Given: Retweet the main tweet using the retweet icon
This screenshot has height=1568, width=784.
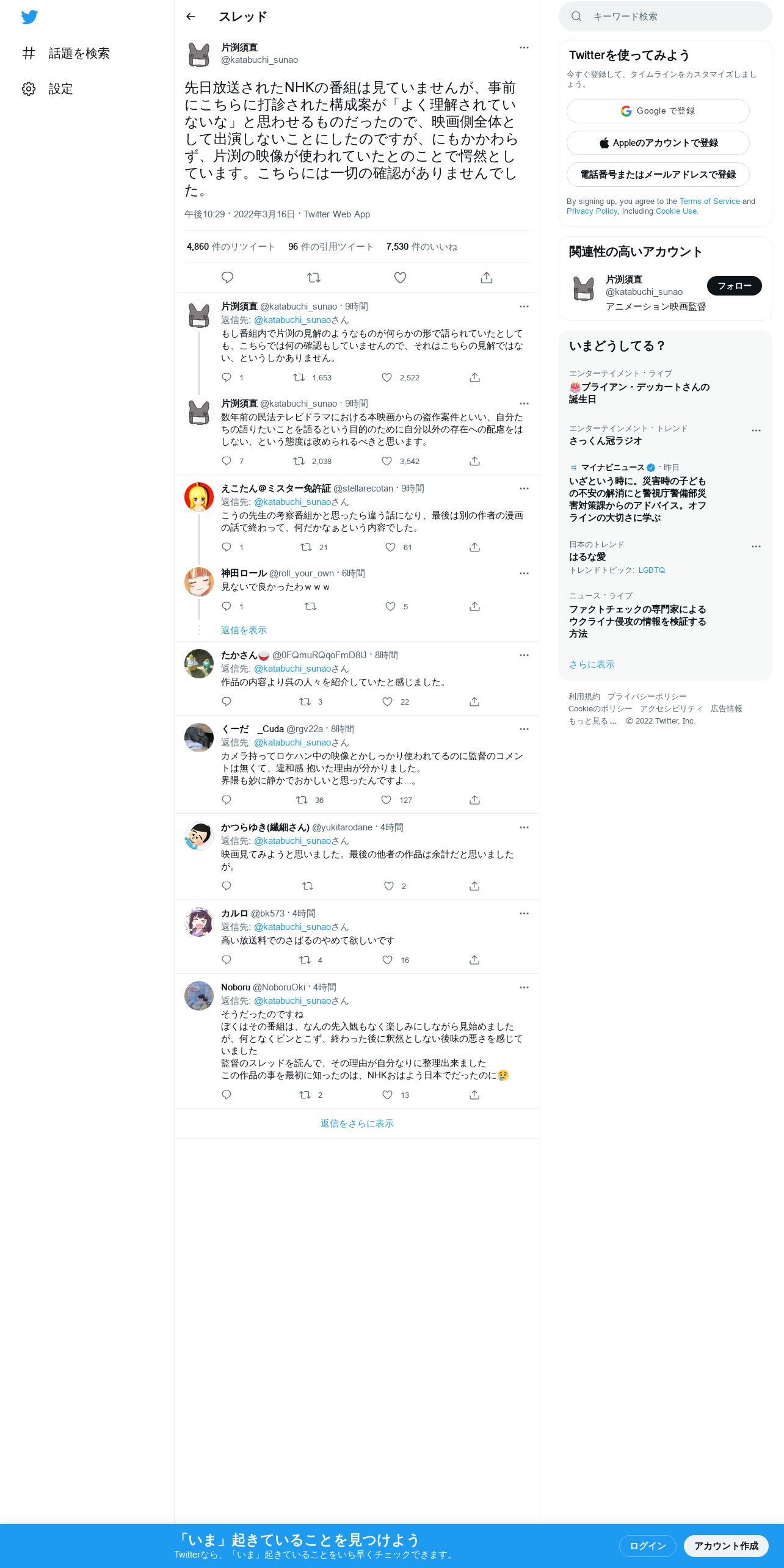Looking at the screenshot, I should (x=314, y=278).
